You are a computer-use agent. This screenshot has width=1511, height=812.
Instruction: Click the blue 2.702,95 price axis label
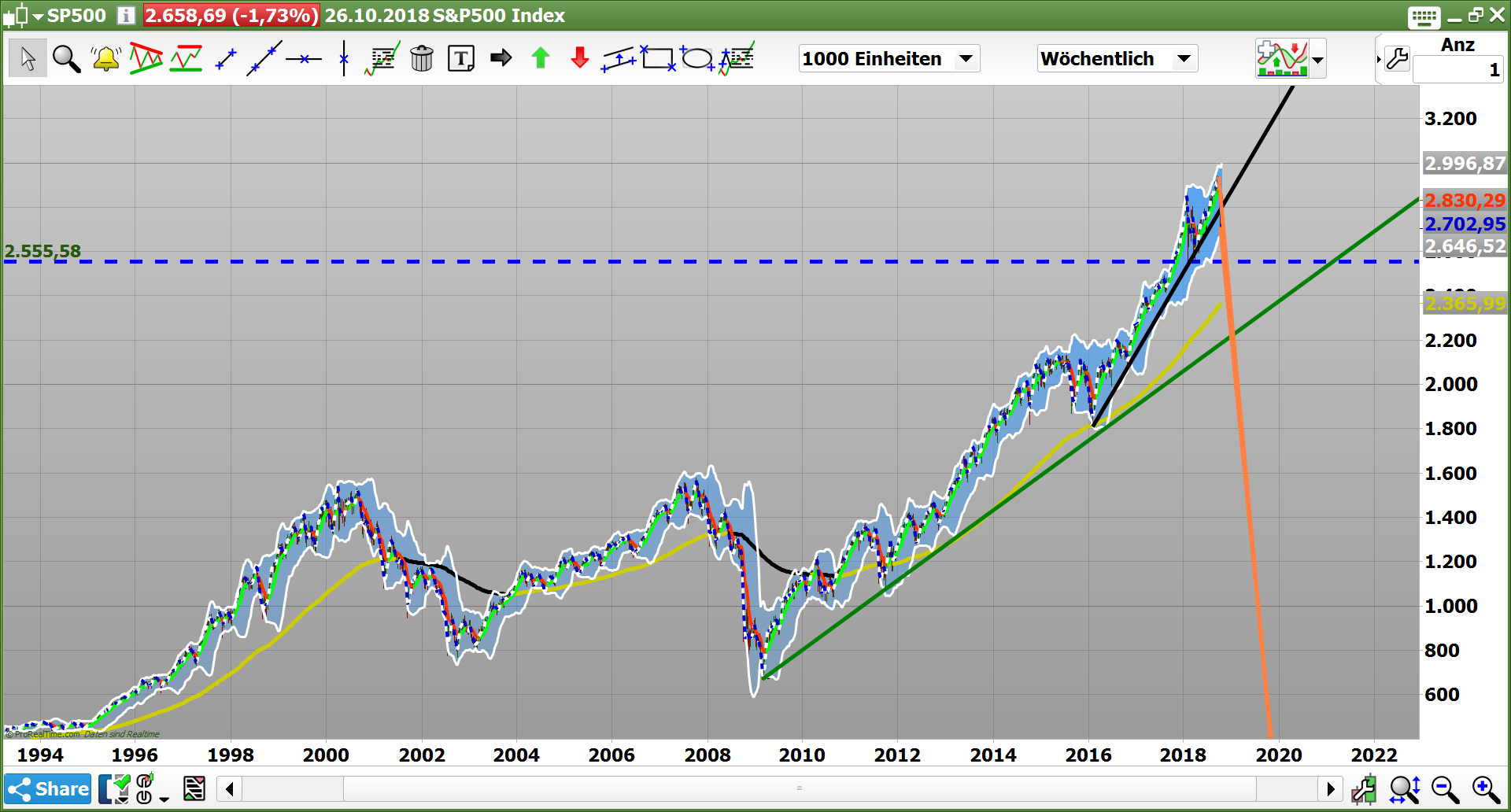1465,223
